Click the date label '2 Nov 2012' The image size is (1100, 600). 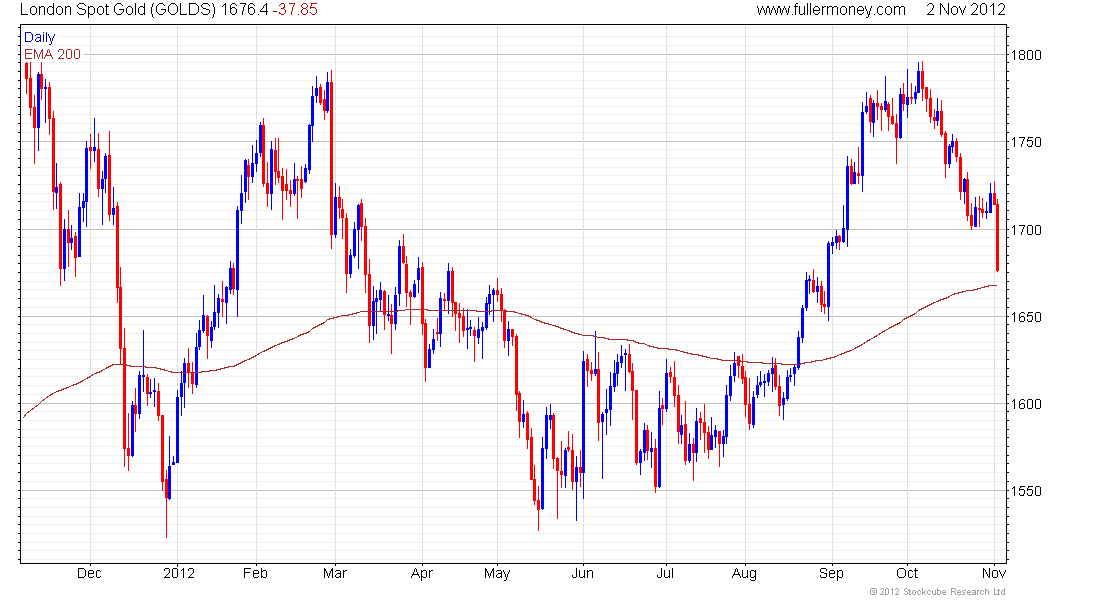point(966,10)
